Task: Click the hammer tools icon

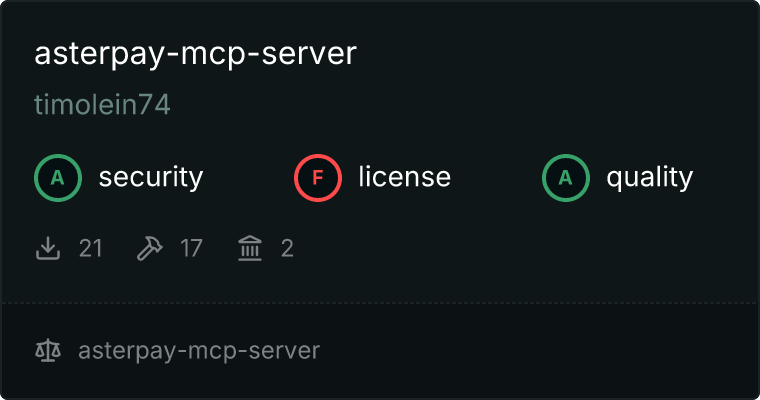Action: coord(149,248)
